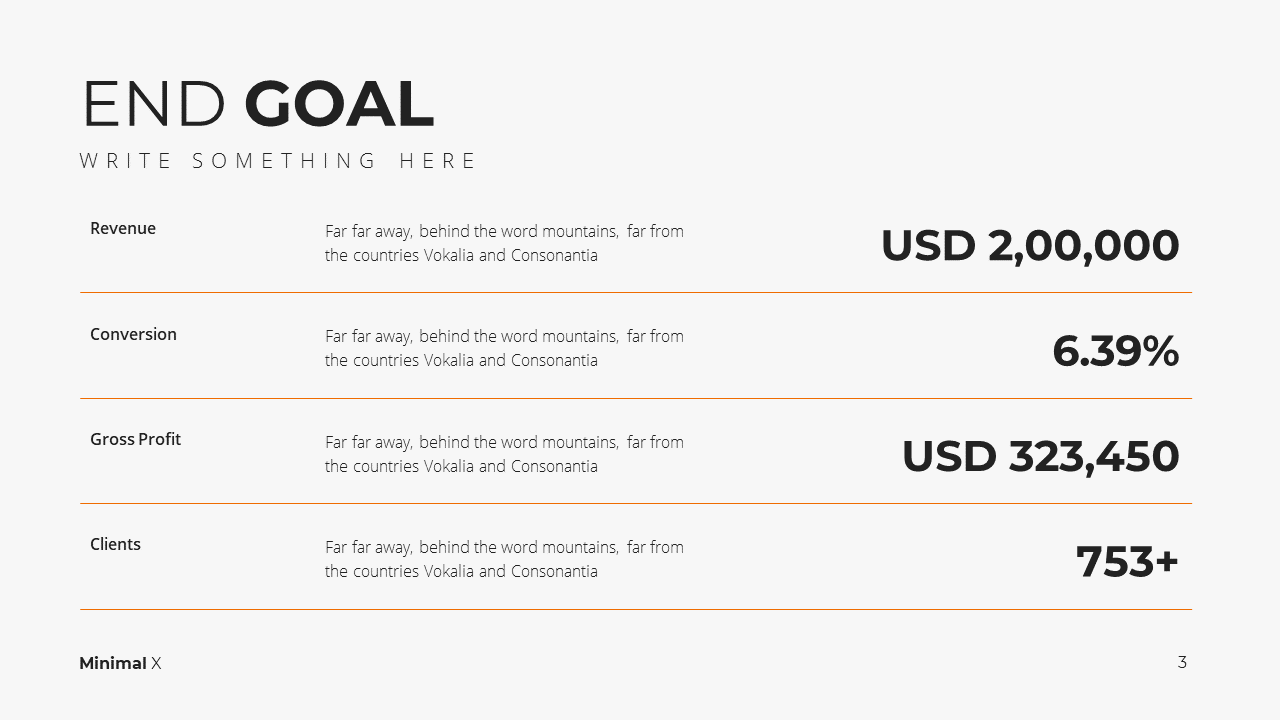
Task: Click the 753+ clients number
Action: (1128, 562)
